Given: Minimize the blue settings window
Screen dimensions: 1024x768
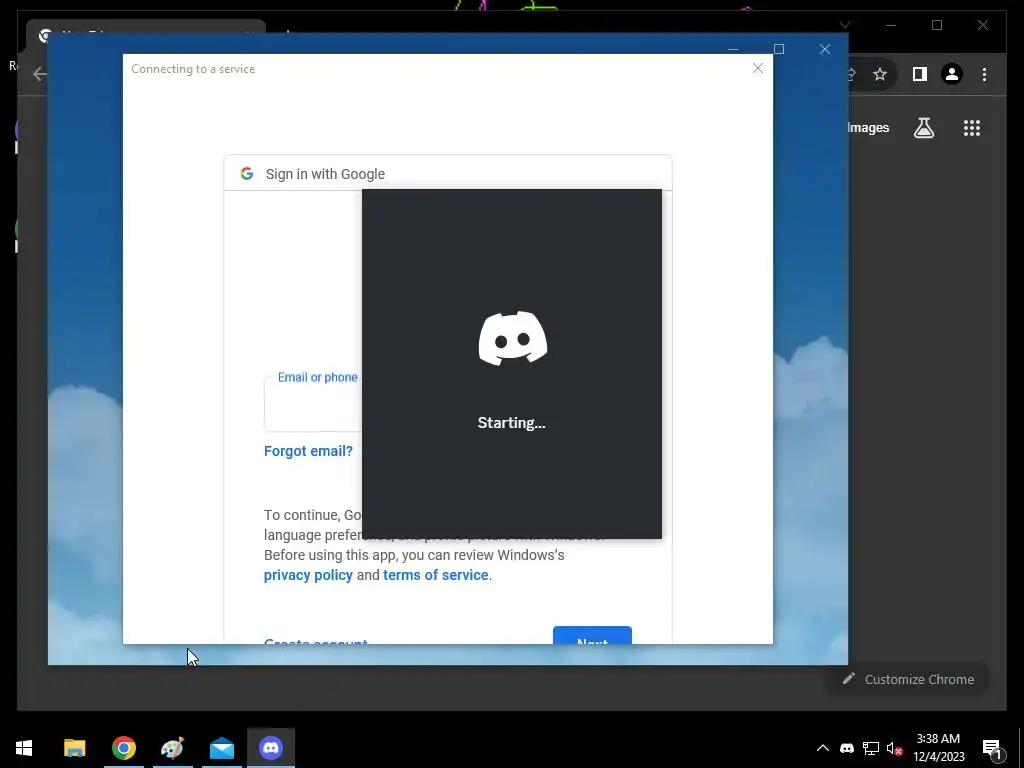Looking at the screenshot, I should [733, 49].
